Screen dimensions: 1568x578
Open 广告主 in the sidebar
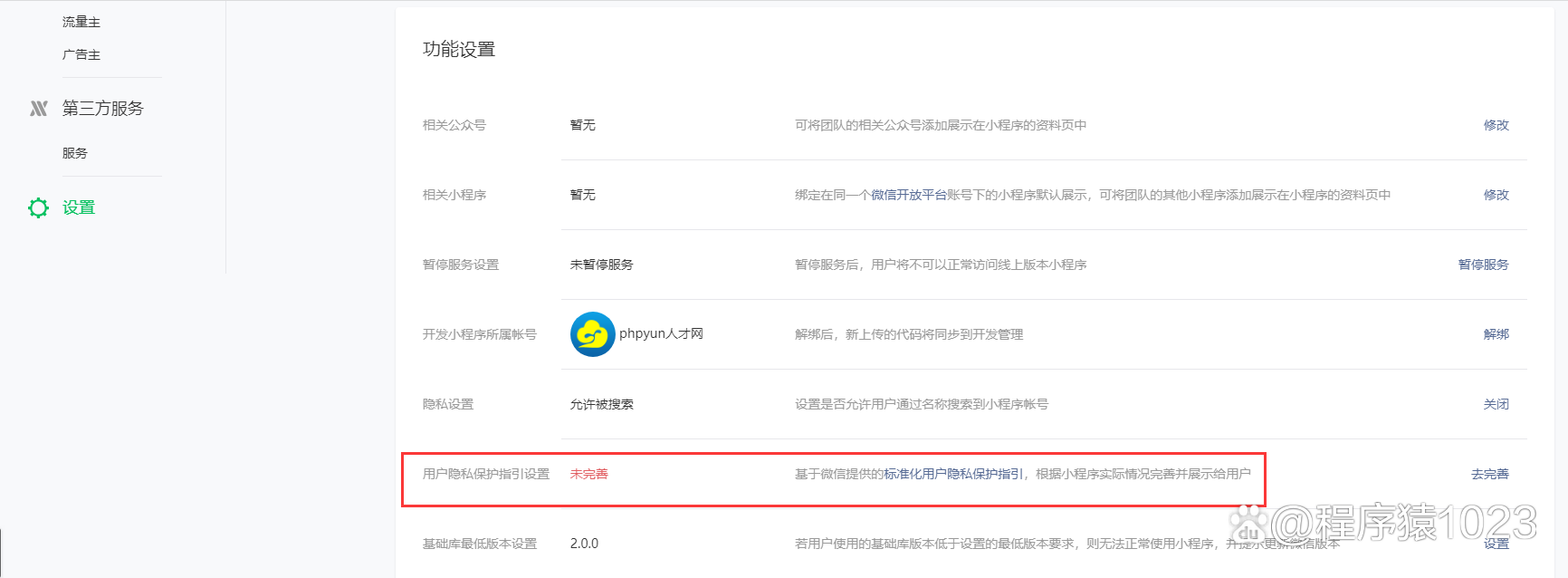click(x=81, y=54)
